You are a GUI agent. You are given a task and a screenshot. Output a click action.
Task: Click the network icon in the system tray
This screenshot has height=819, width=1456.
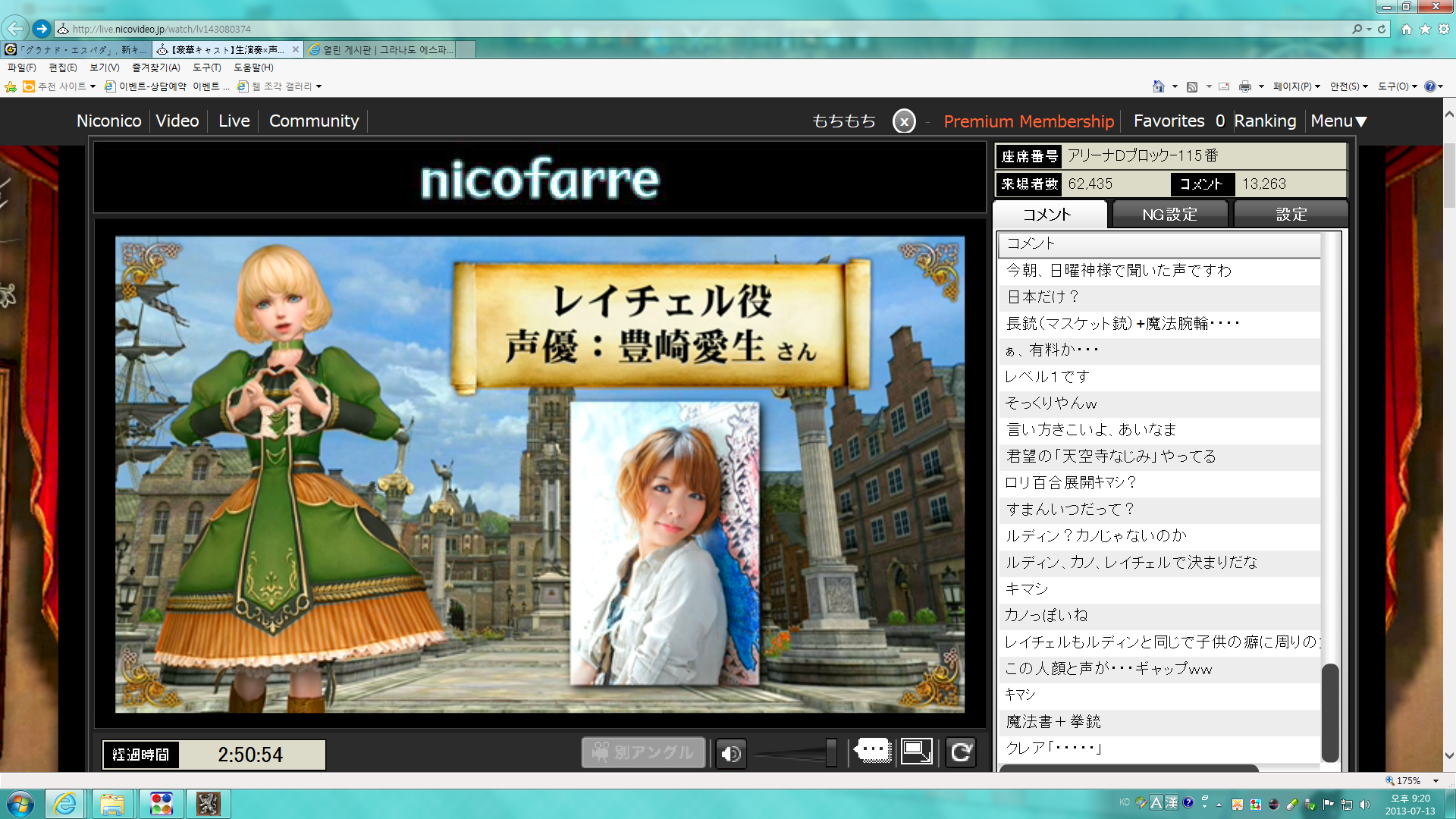coord(1347,805)
